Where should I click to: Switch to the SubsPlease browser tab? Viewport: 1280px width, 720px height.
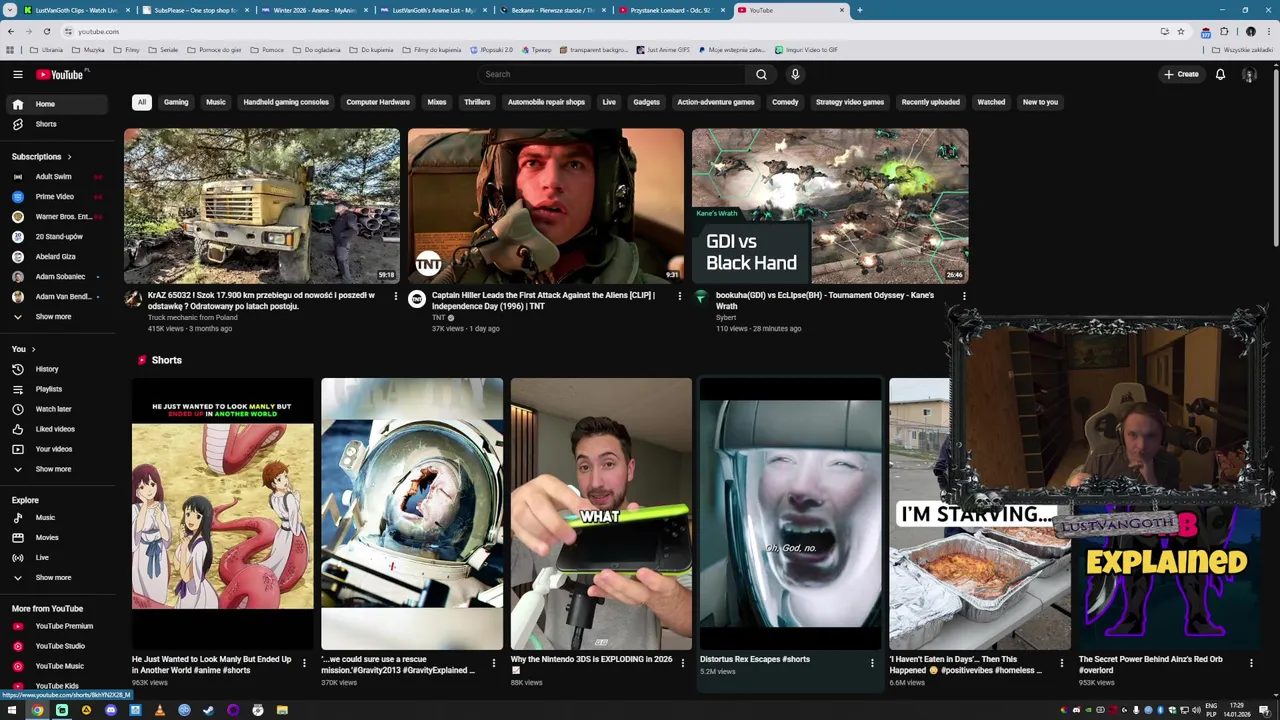point(195,10)
